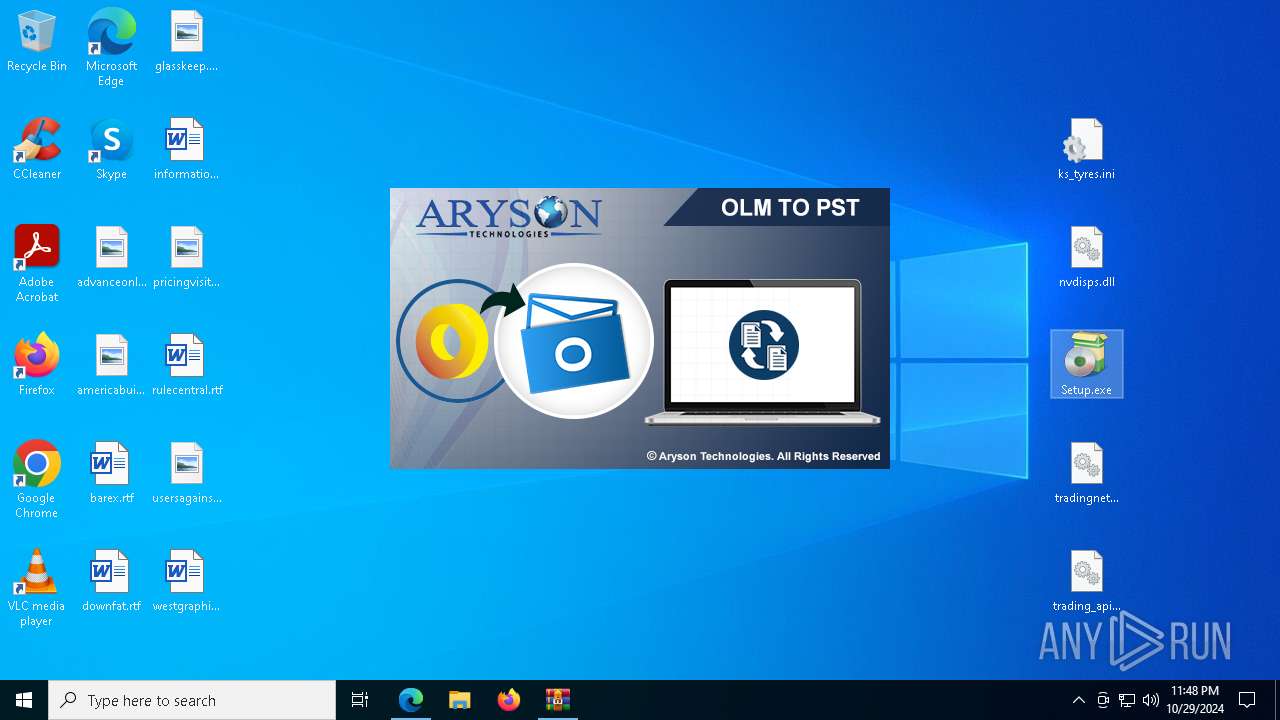1280x720 pixels.
Task: Open Google Chrome desktop shortcut
Action: point(37,480)
